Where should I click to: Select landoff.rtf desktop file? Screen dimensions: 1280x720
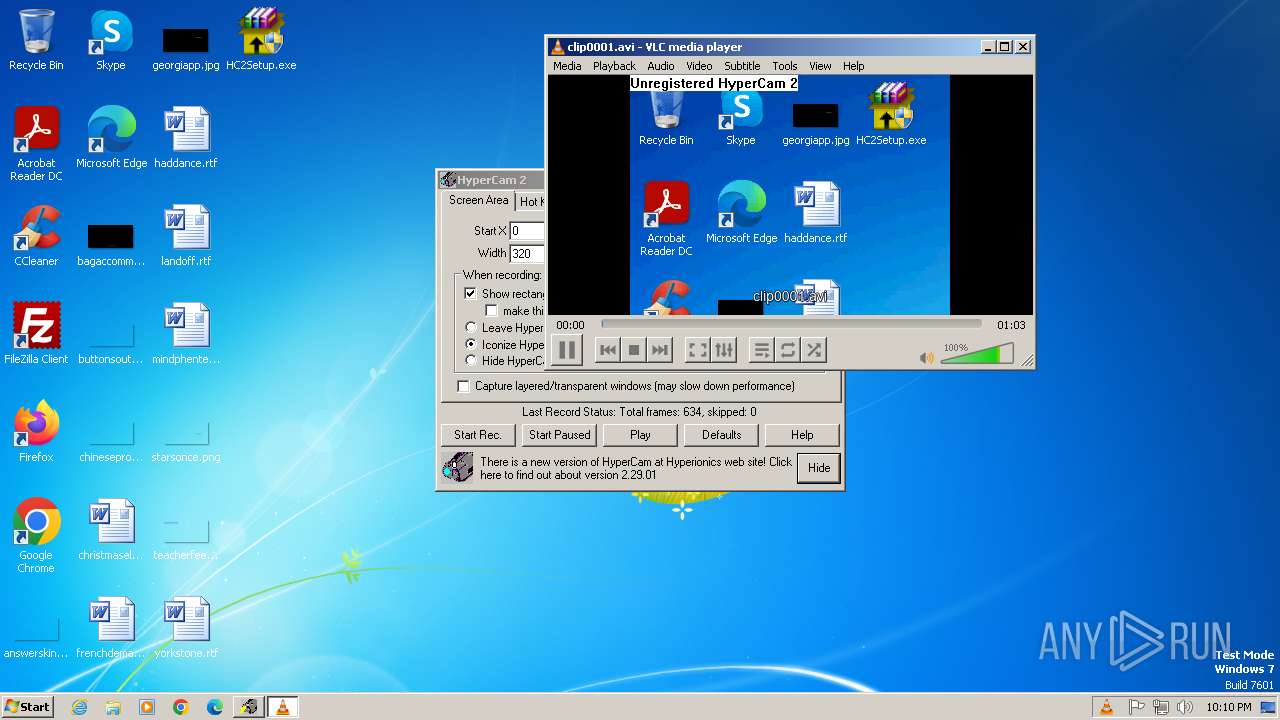(186, 236)
